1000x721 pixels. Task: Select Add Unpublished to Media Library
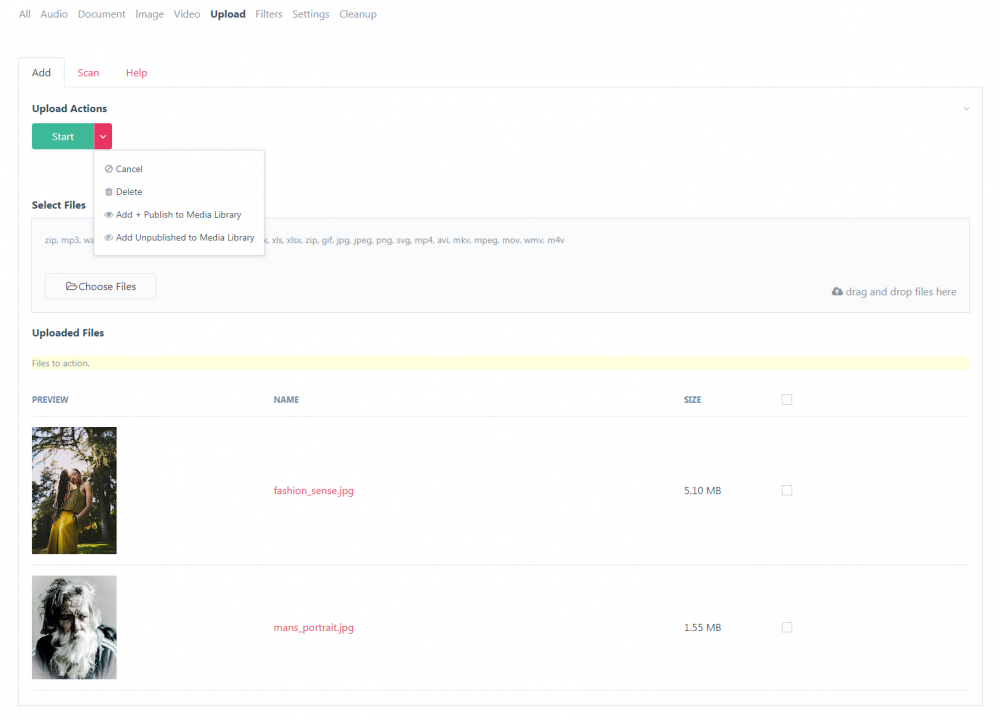(x=184, y=237)
